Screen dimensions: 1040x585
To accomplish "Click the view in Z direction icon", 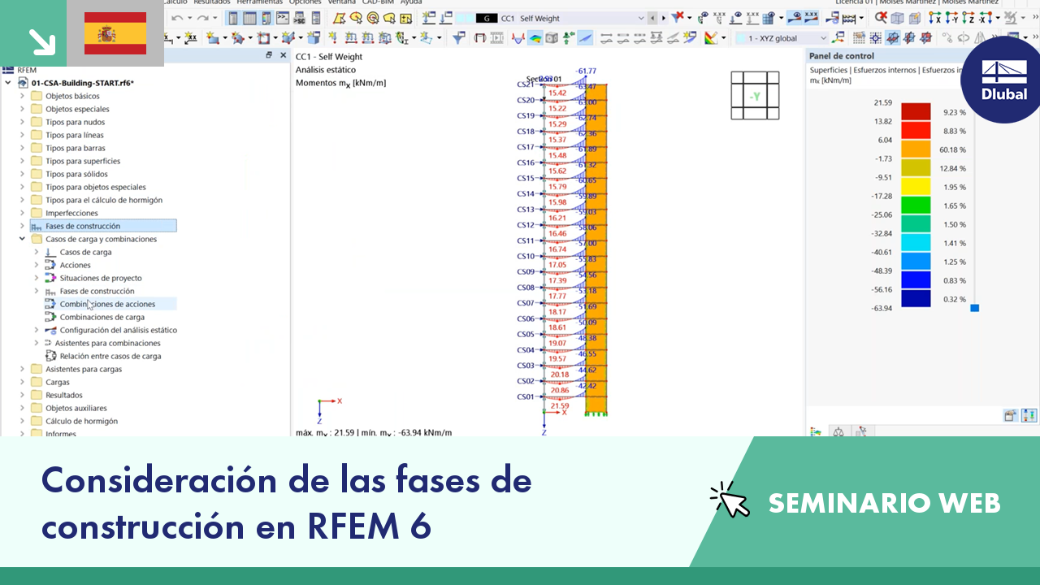I will (x=968, y=19).
